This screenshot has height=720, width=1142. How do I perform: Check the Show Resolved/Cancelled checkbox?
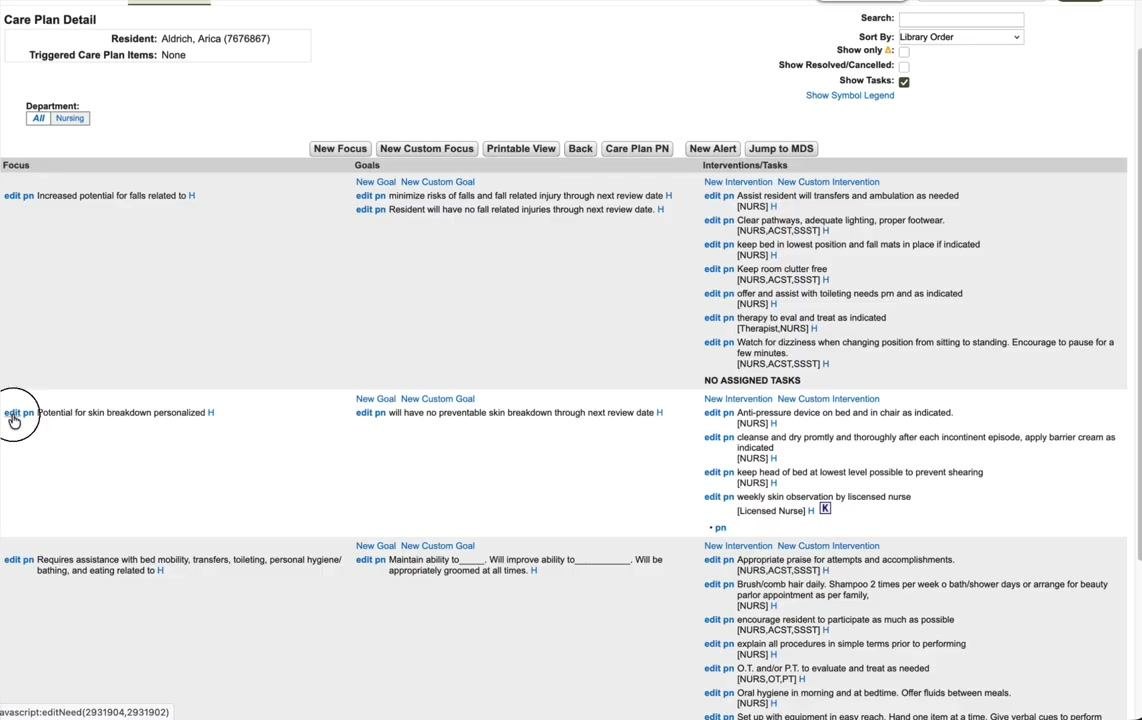tap(904, 67)
